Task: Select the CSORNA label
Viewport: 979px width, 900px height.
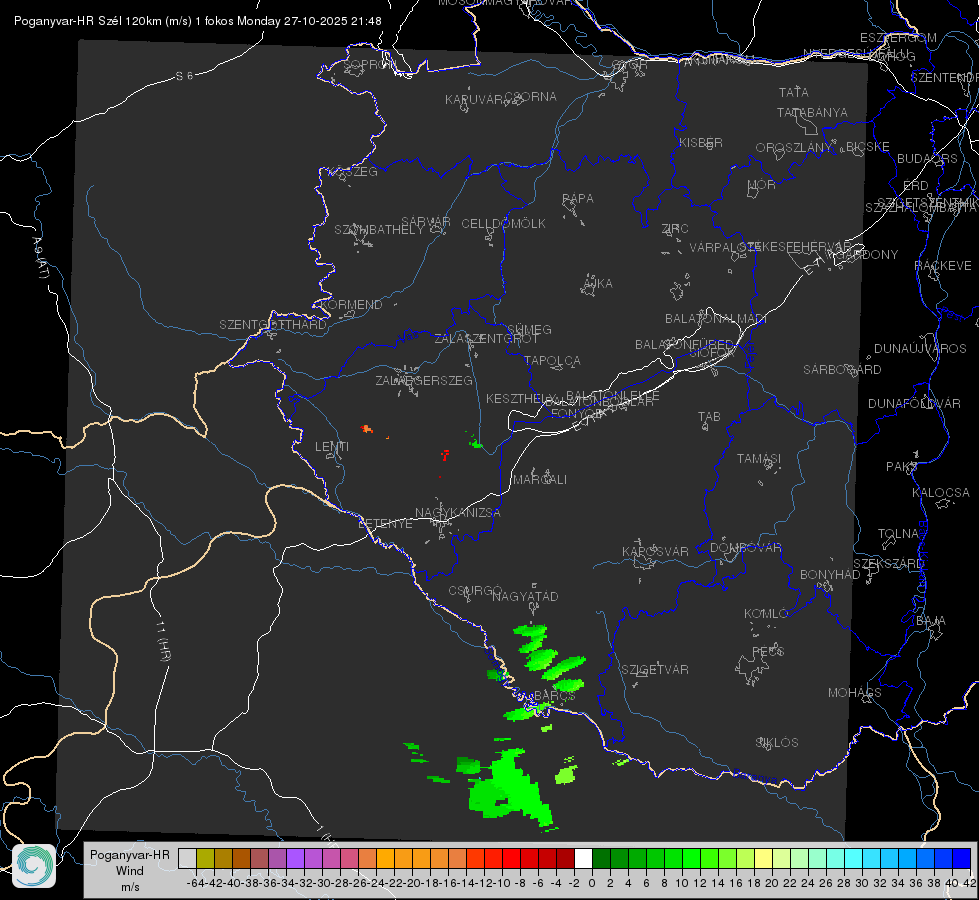Action: click(x=530, y=97)
